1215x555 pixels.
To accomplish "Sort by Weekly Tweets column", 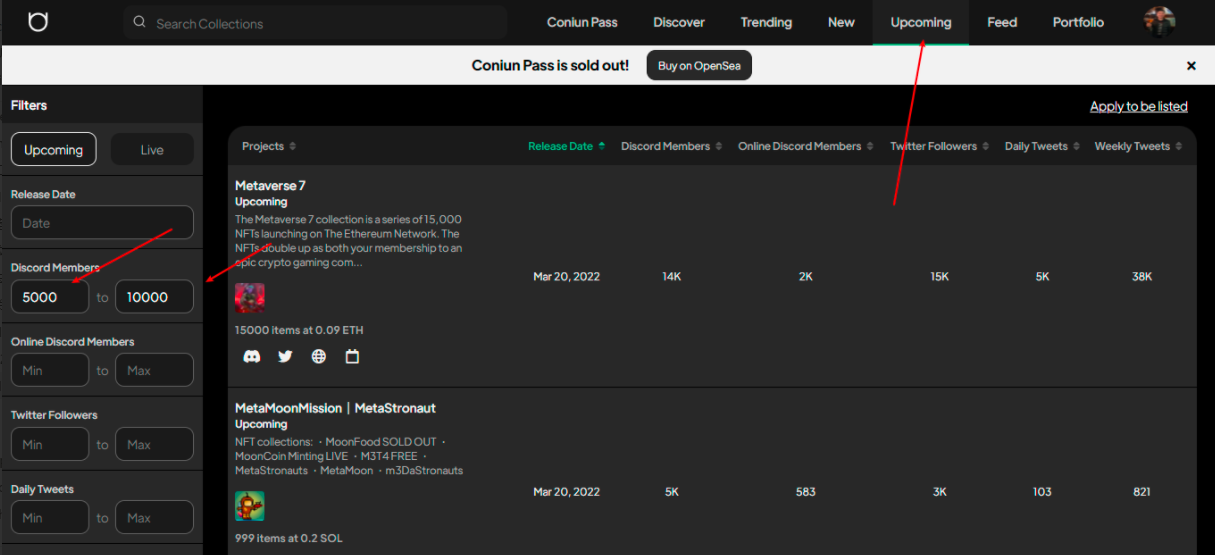I will [x=1138, y=146].
